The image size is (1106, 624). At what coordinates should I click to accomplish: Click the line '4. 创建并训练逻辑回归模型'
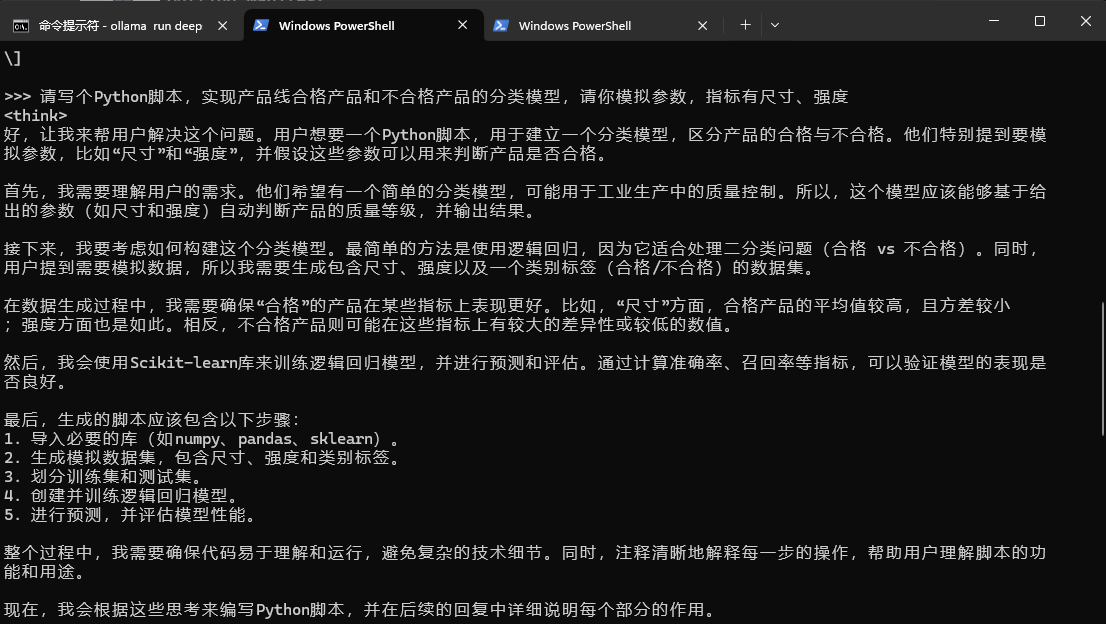pyautogui.click(x=121, y=496)
